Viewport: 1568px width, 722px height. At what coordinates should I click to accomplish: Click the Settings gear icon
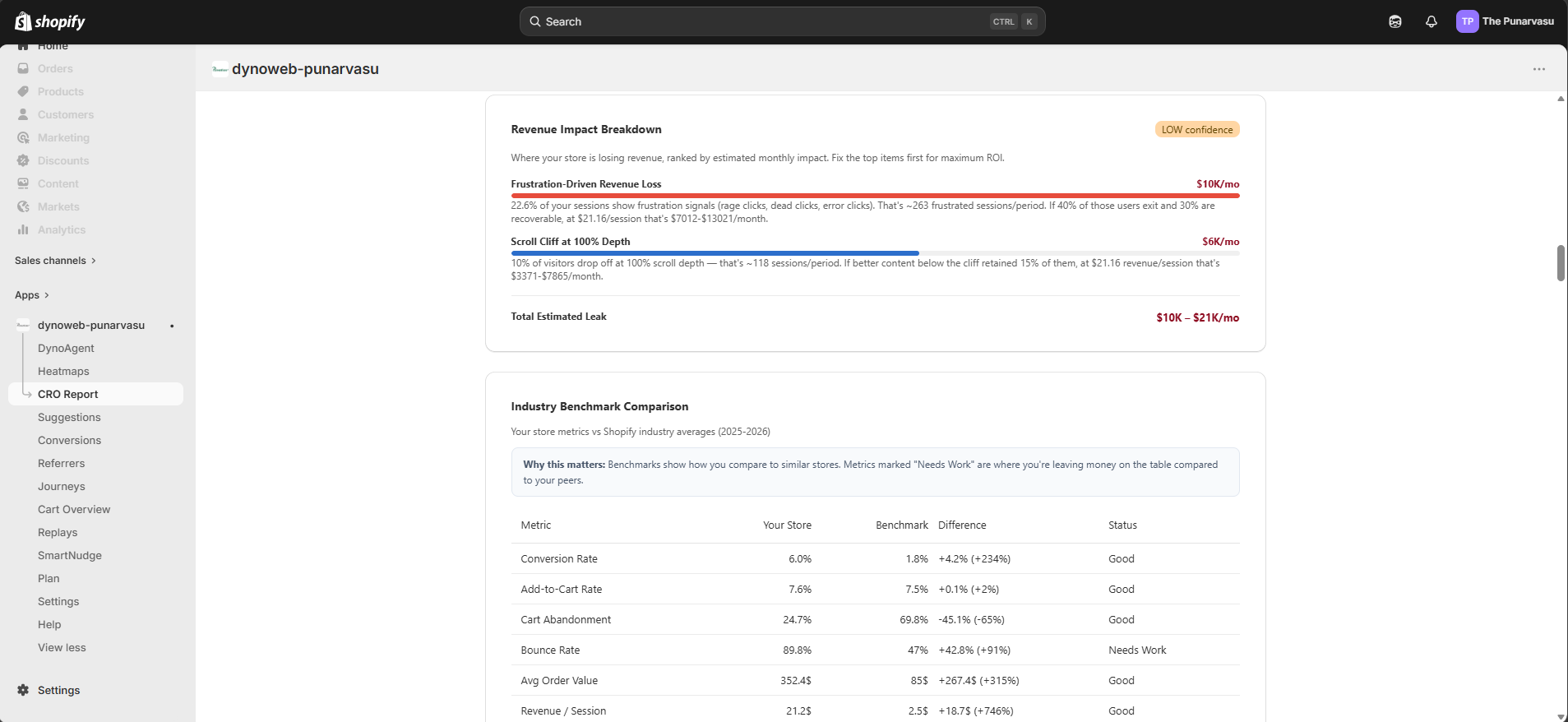pyautogui.click(x=23, y=691)
